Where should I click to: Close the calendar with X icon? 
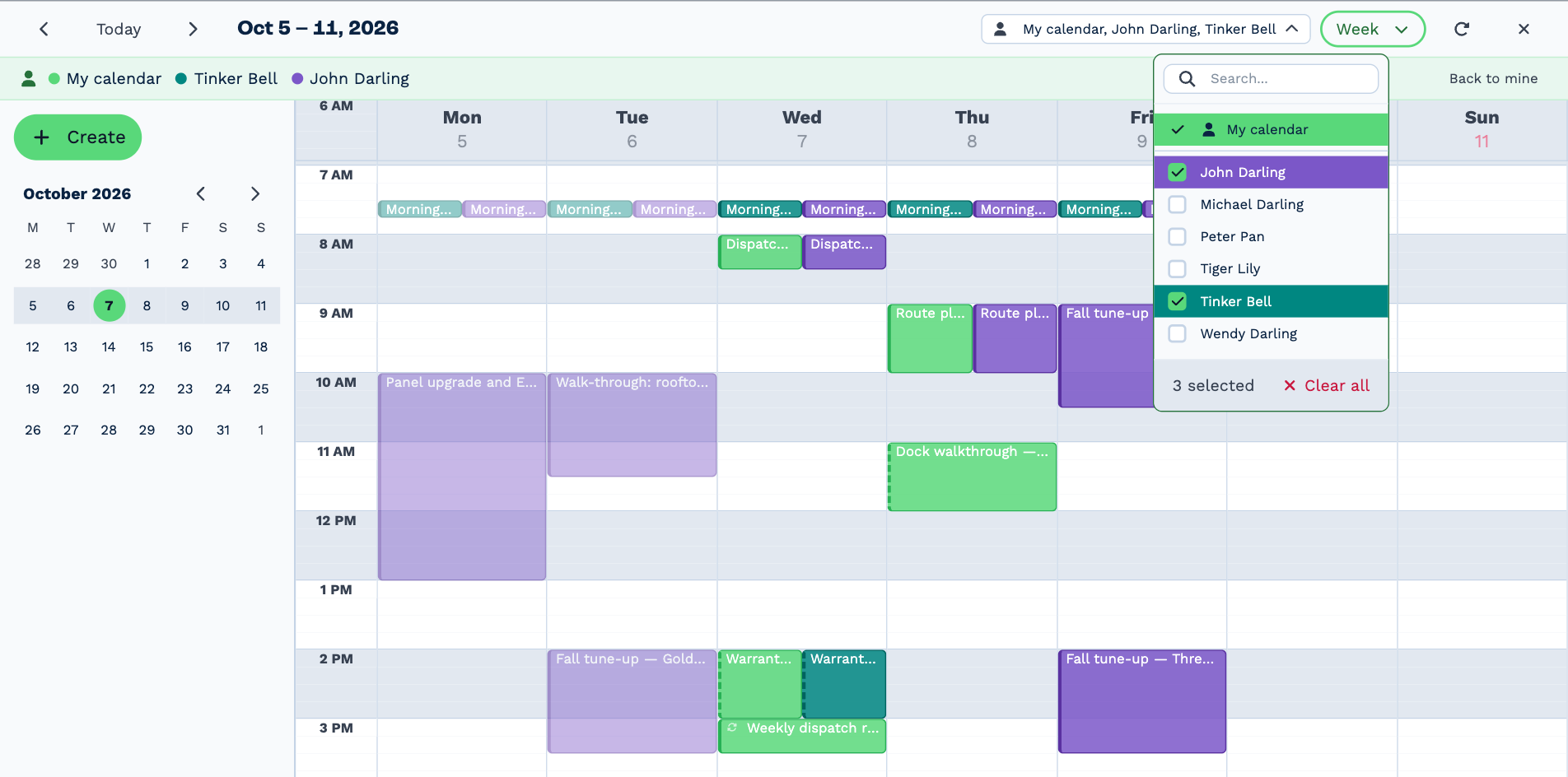click(x=1524, y=29)
